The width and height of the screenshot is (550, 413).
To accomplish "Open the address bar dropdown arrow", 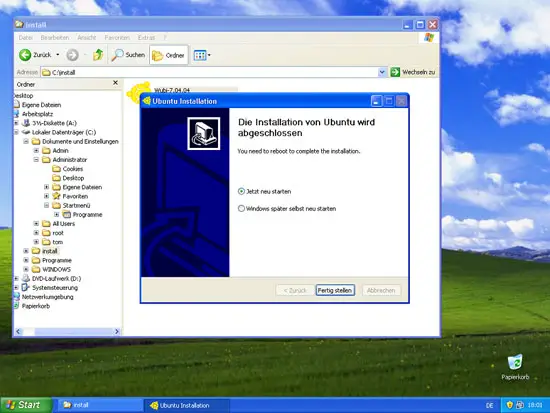I will pos(382,72).
